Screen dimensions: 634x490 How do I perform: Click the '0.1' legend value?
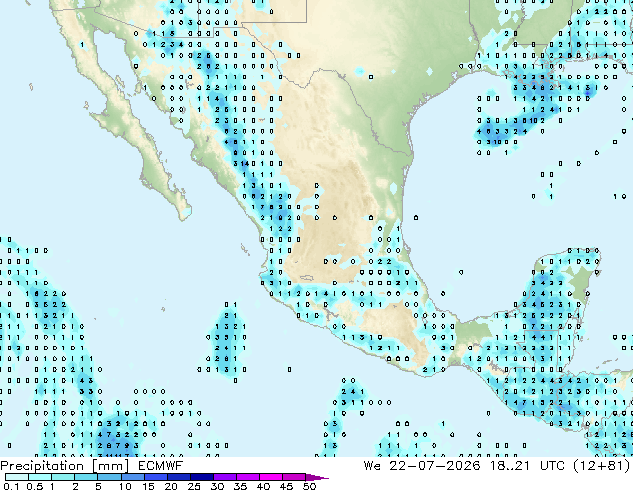[11, 486]
